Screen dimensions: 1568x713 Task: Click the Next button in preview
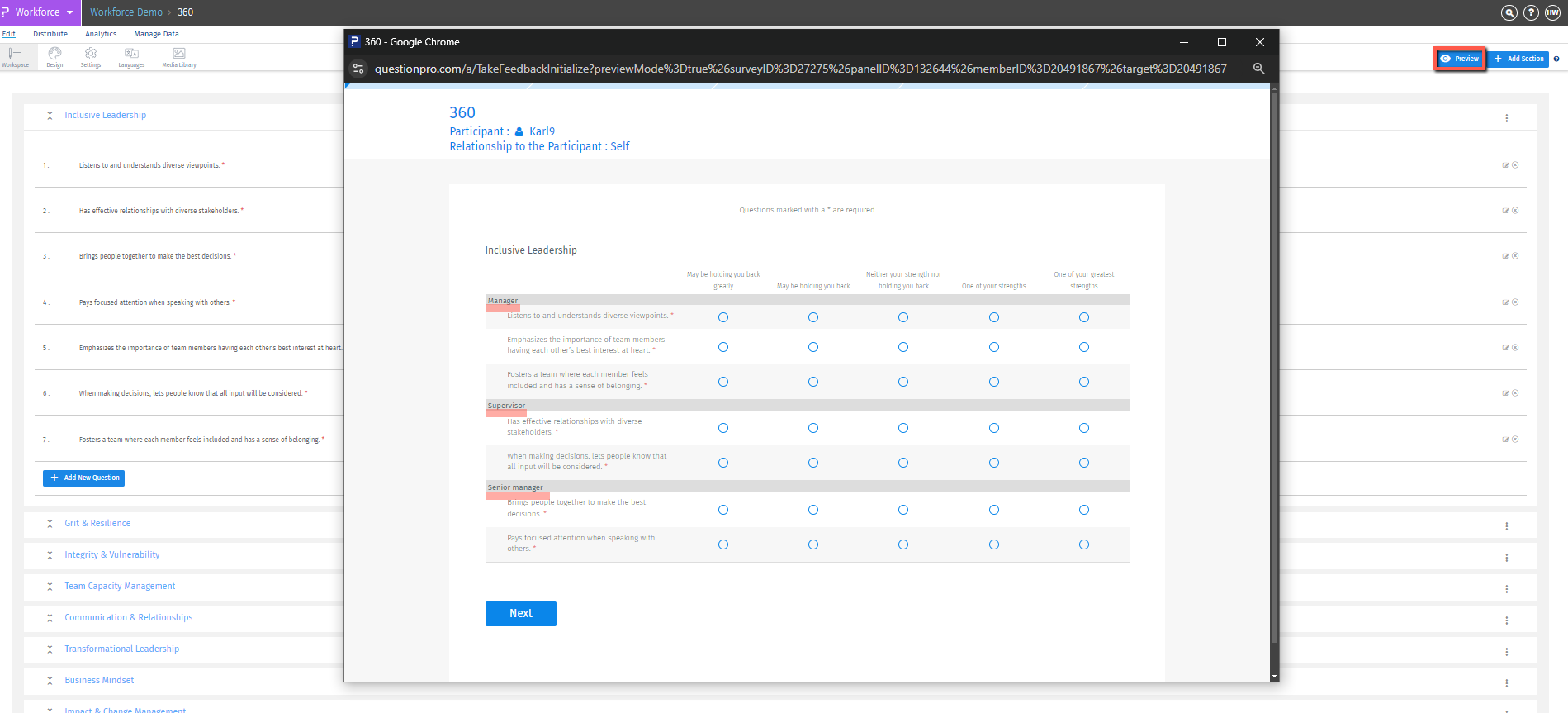[520, 614]
